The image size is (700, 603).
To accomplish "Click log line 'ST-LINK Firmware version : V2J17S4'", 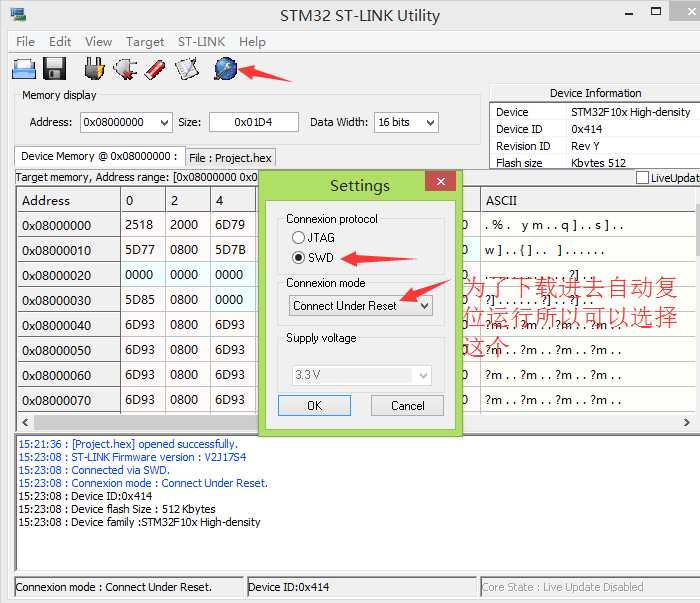I will coord(132,457).
